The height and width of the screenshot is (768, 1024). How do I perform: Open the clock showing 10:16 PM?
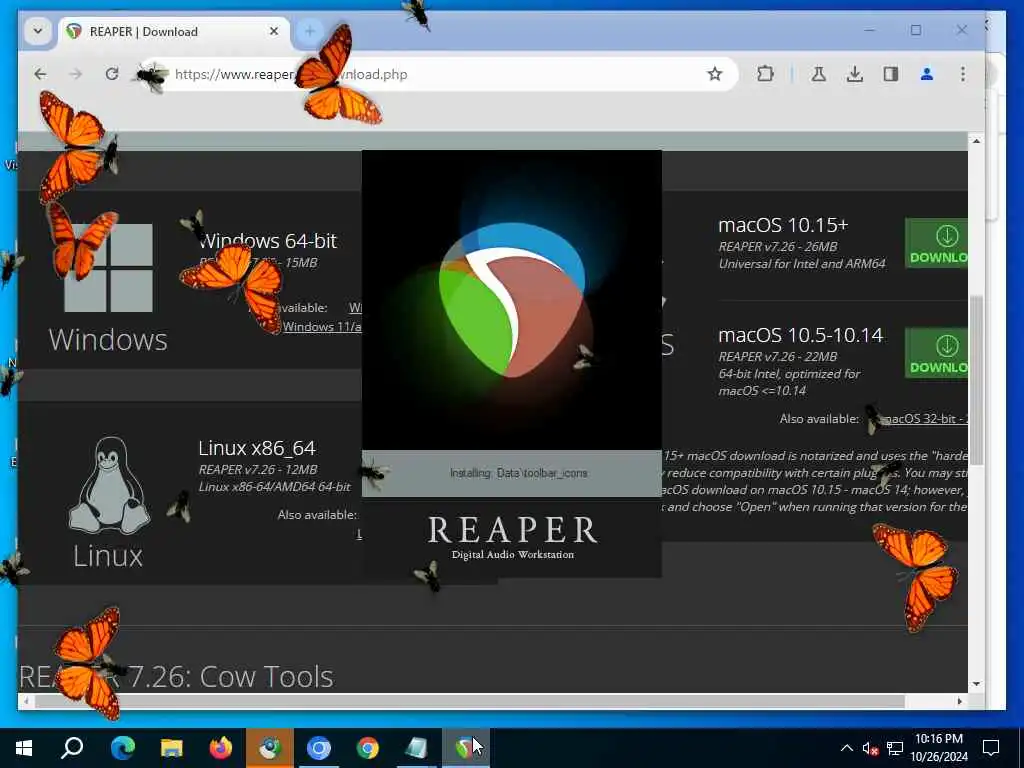938,748
